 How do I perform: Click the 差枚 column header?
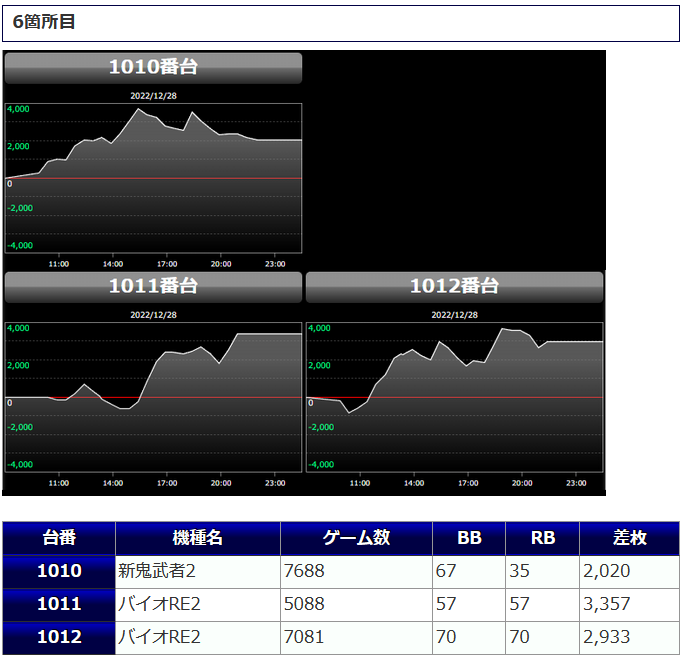tap(630, 538)
